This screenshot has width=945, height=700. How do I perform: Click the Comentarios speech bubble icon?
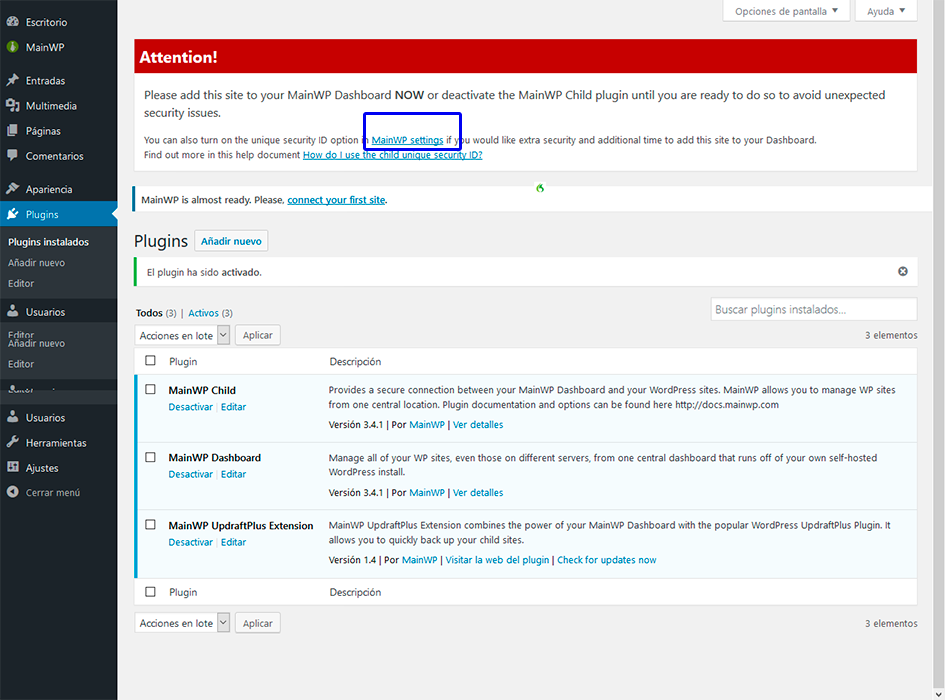point(13,156)
